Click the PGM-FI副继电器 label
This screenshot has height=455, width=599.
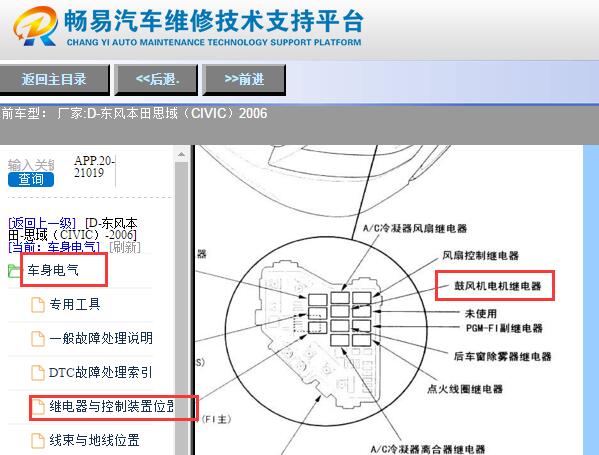504,328
